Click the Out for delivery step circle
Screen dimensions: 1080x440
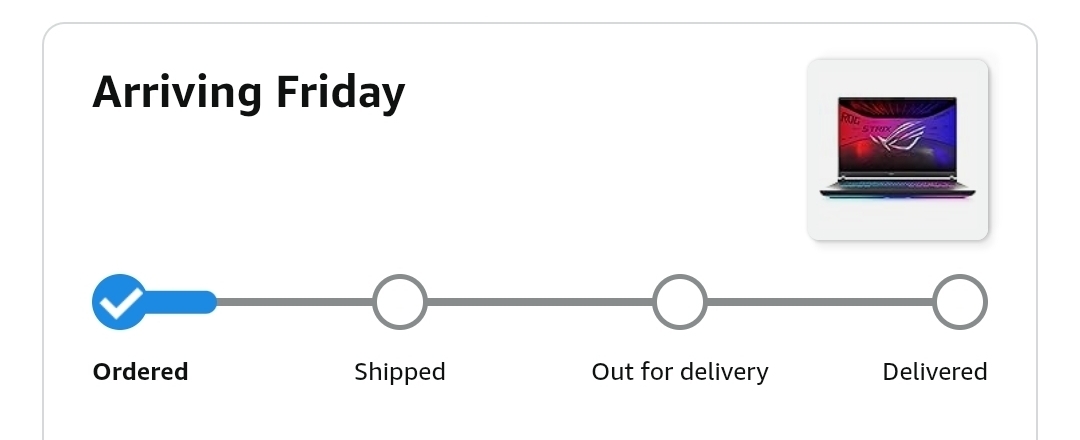pyautogui.click(x=680, y=302)
